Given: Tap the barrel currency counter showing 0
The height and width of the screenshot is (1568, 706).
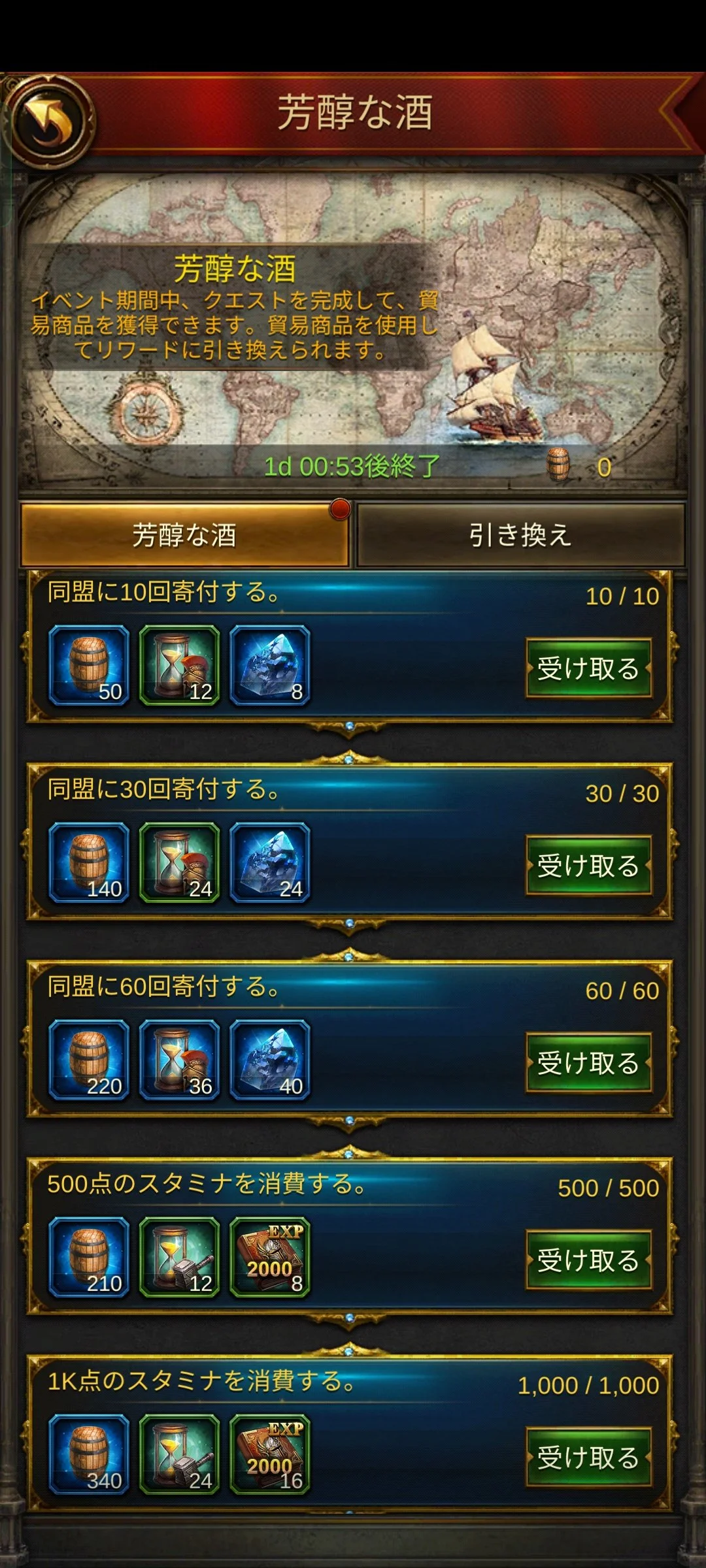Looking at the screenshot, I should pos(579,466).
